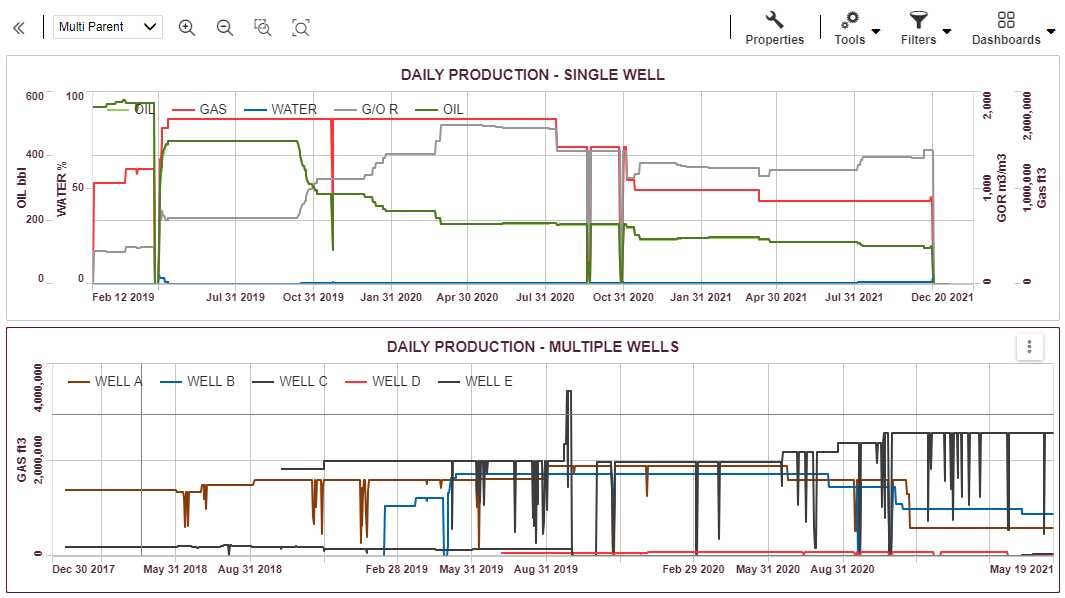Click the OIL bbl axis label

[22, 188]
